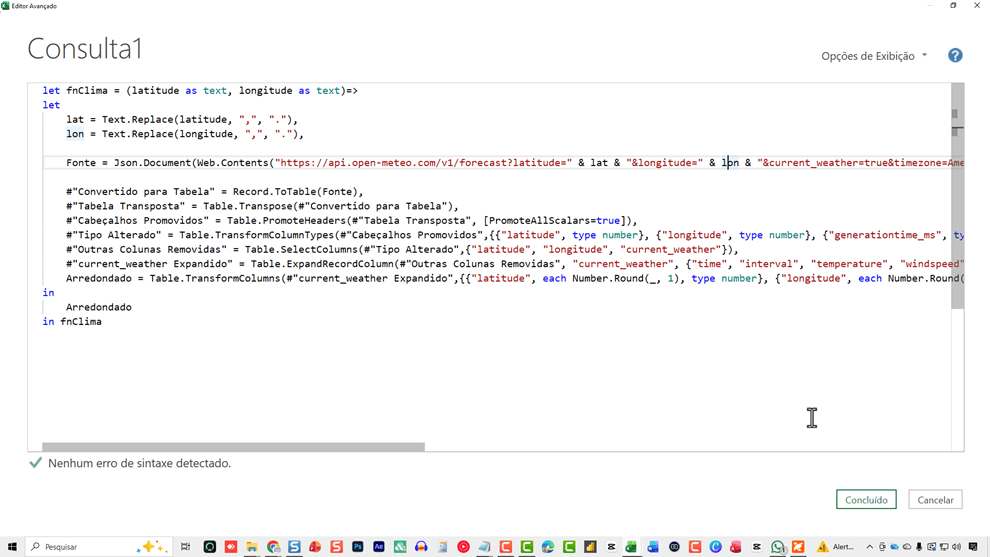Image resolution: width=990 pixels, height=557 pixels.
Task: Open File Explorer from the taskbar
Action: (x=252, y=547)
